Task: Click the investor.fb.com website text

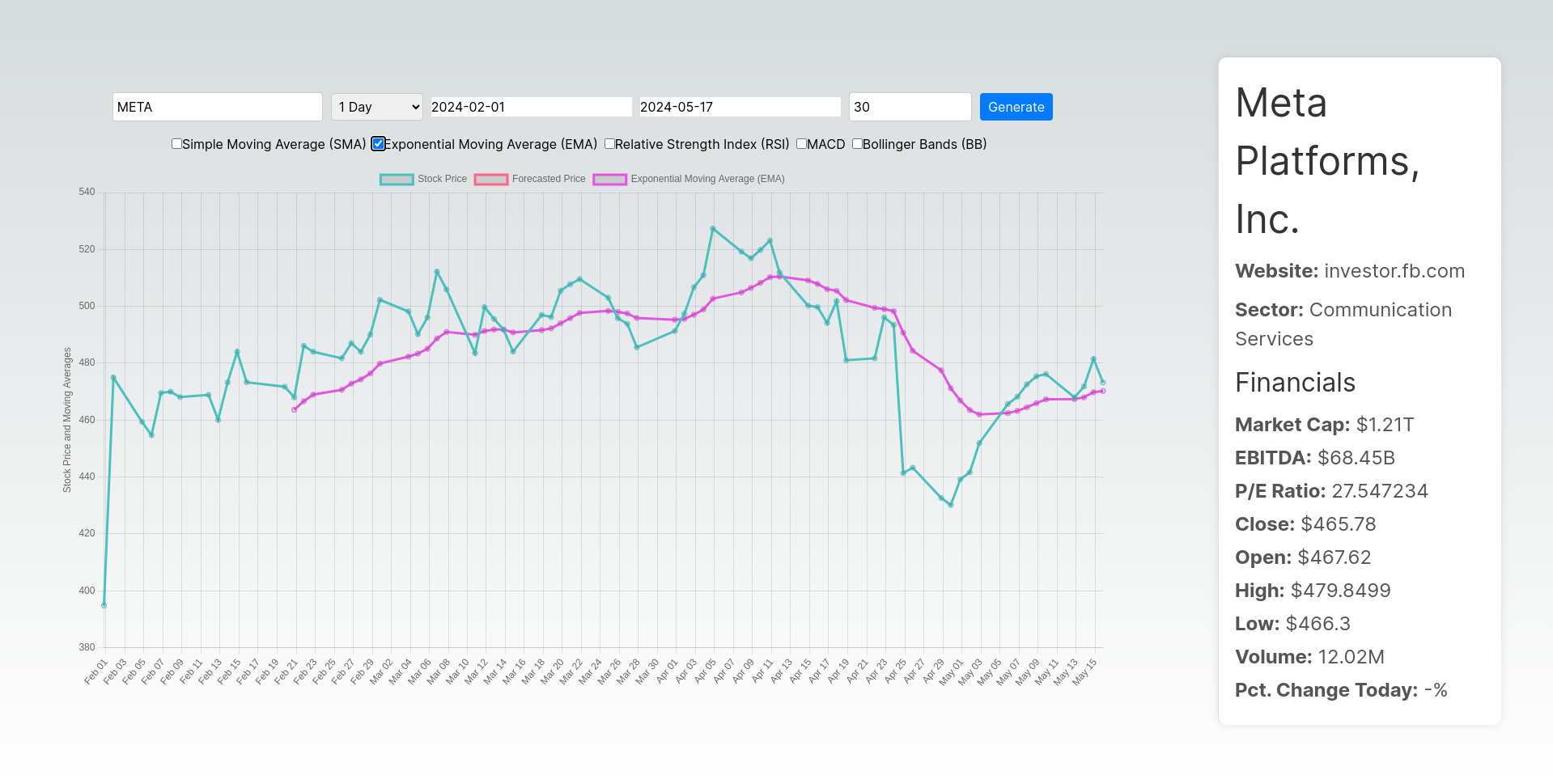Action: point(1394,271)
